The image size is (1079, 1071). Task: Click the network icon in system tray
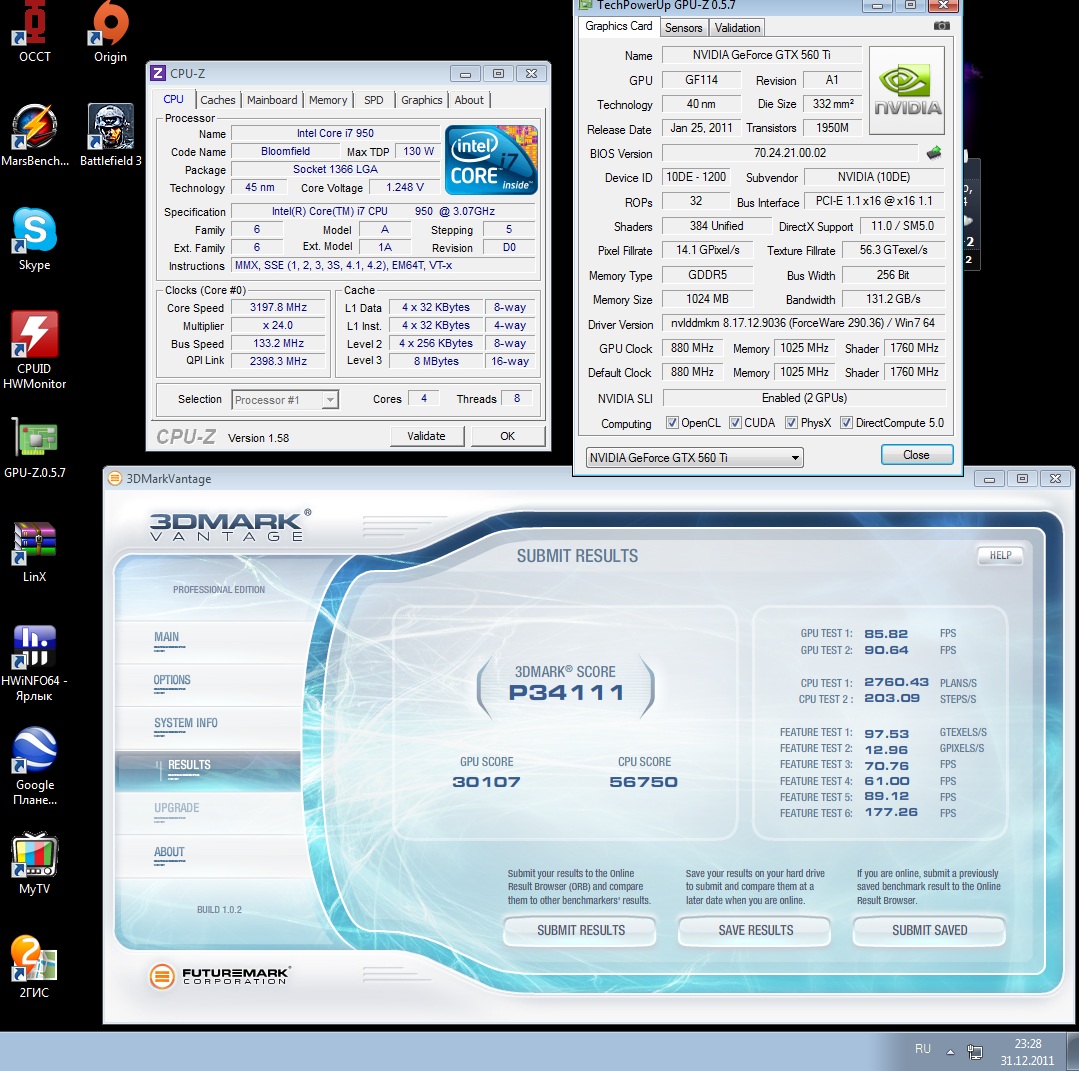(x=974, y=1051)
